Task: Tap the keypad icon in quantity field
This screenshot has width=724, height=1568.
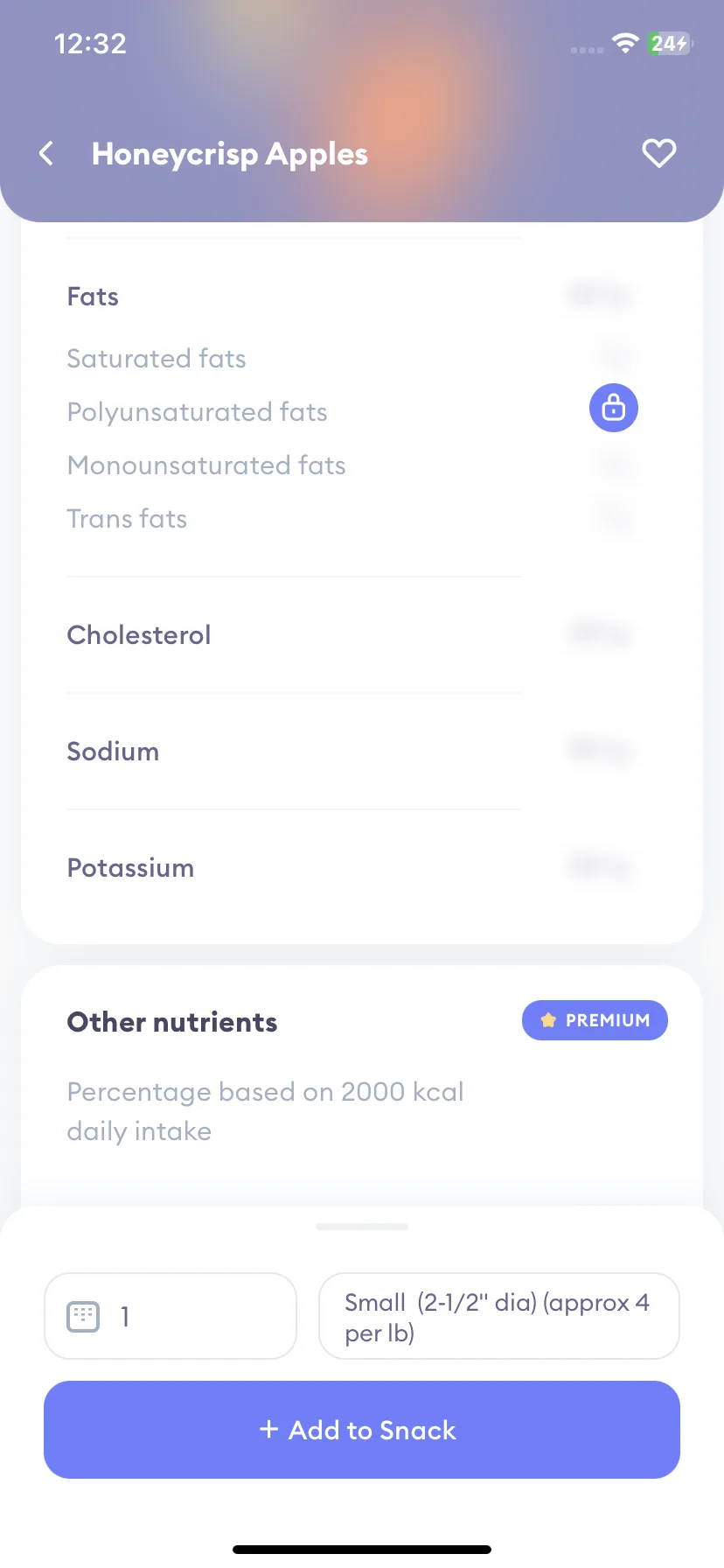Action: pos(84,1316)
